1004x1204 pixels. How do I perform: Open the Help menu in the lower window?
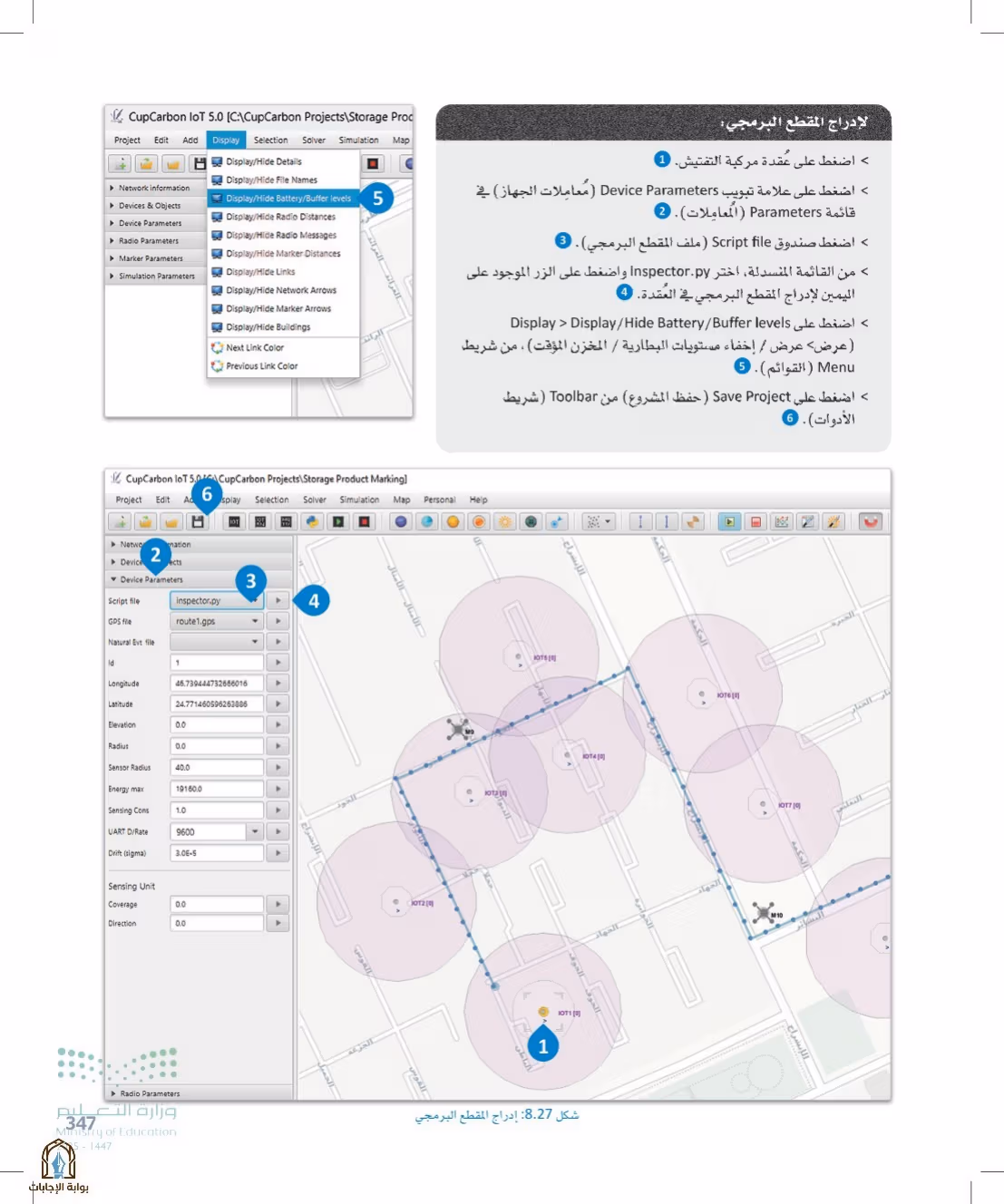[x=479, y=500]
